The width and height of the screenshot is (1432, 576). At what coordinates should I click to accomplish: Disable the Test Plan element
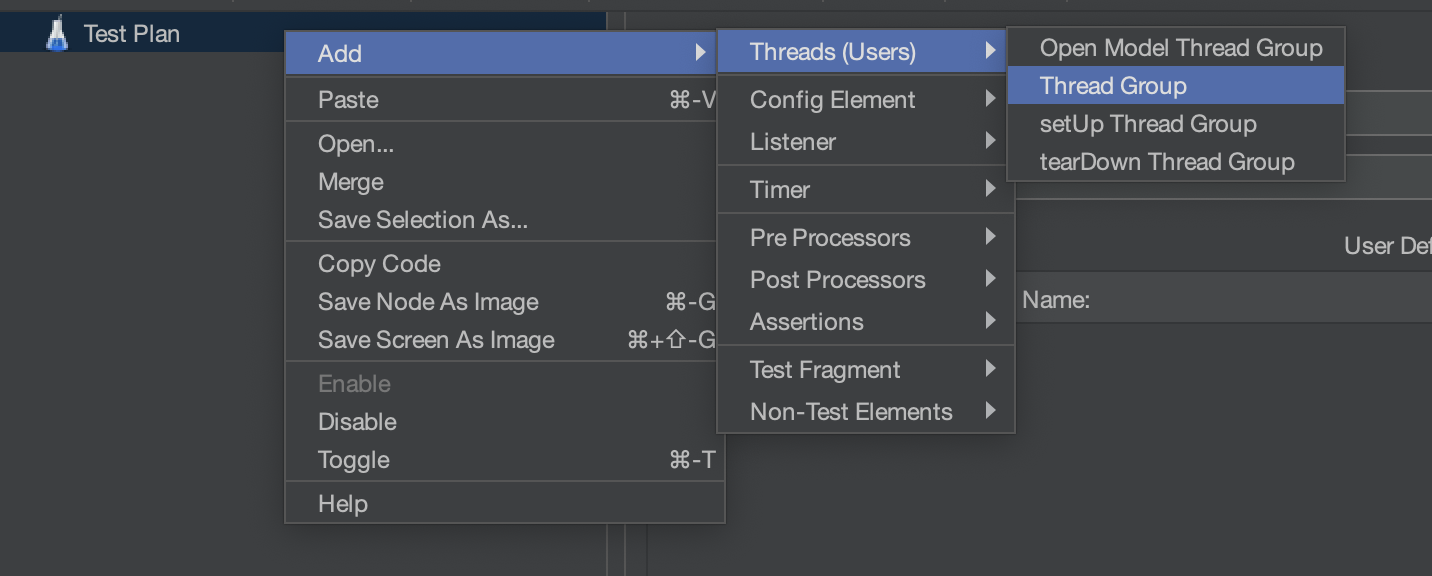pyautogui.click(x=357, y=422)
